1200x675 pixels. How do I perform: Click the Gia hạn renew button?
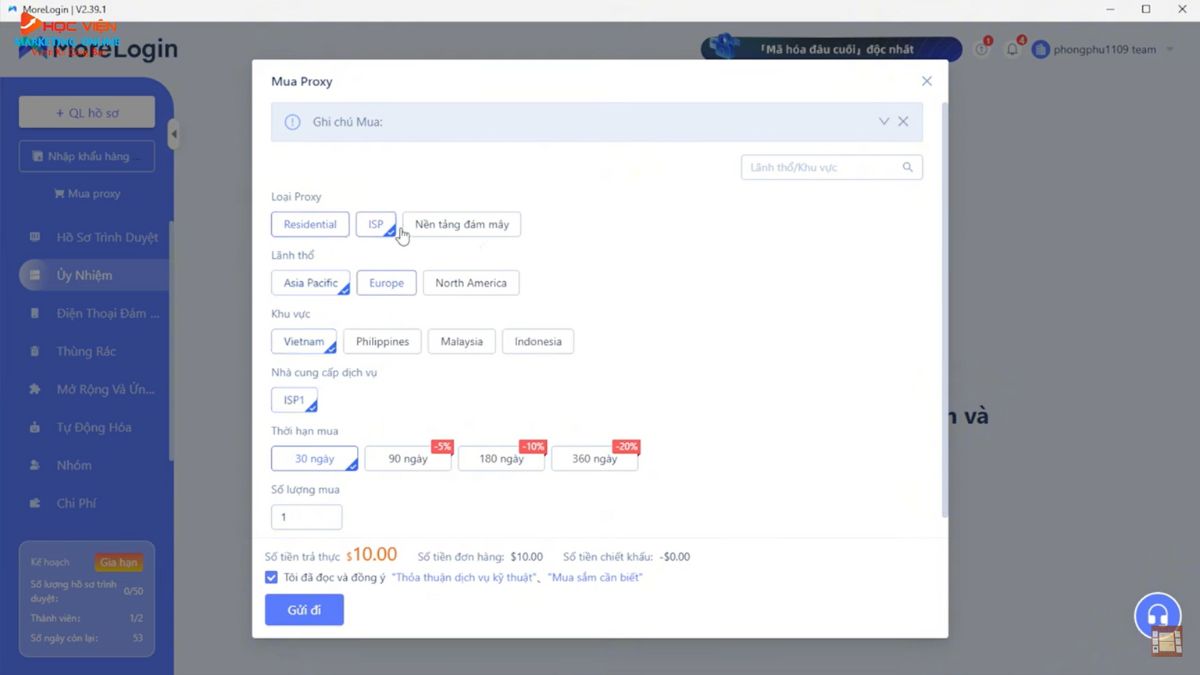tap(119, 562)
